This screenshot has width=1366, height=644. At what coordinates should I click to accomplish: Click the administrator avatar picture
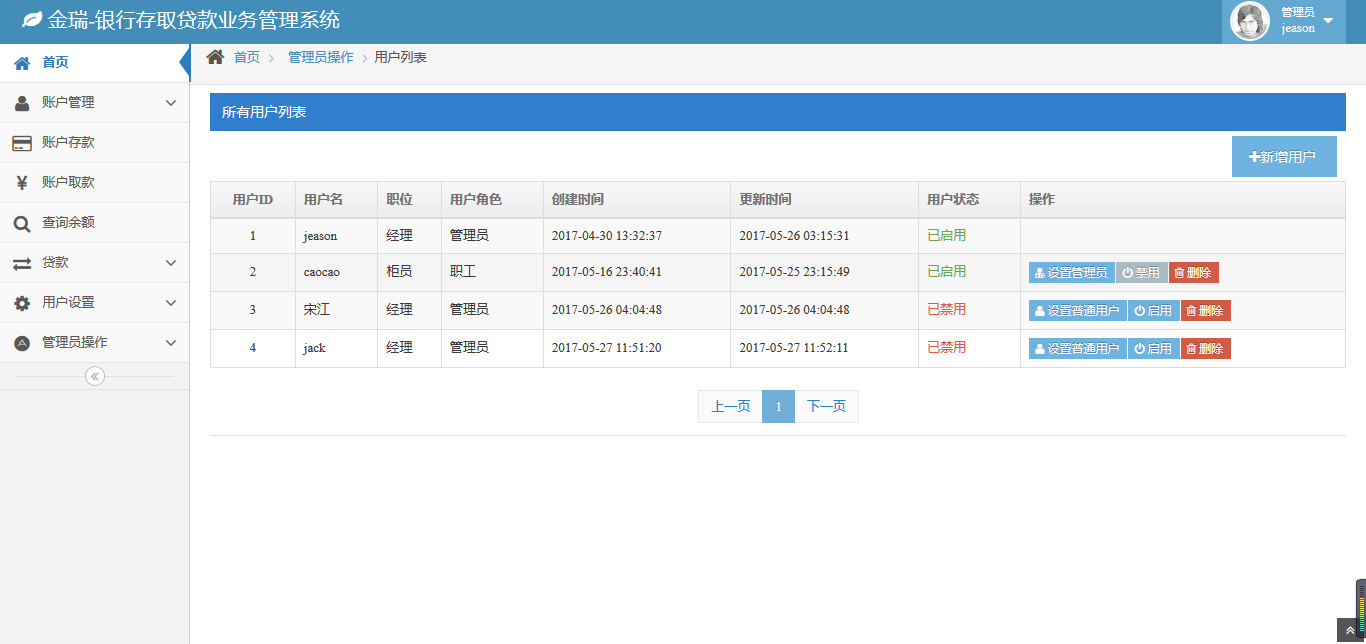tap(1250, 21)
